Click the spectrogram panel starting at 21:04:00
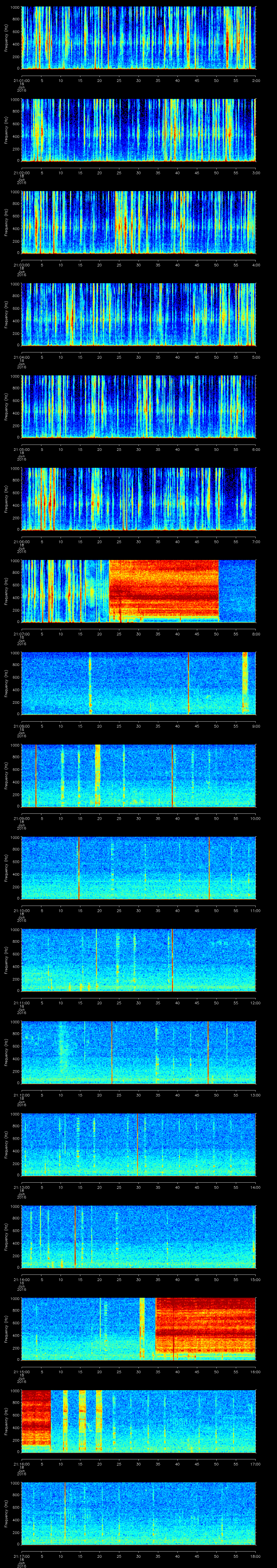 138,314
